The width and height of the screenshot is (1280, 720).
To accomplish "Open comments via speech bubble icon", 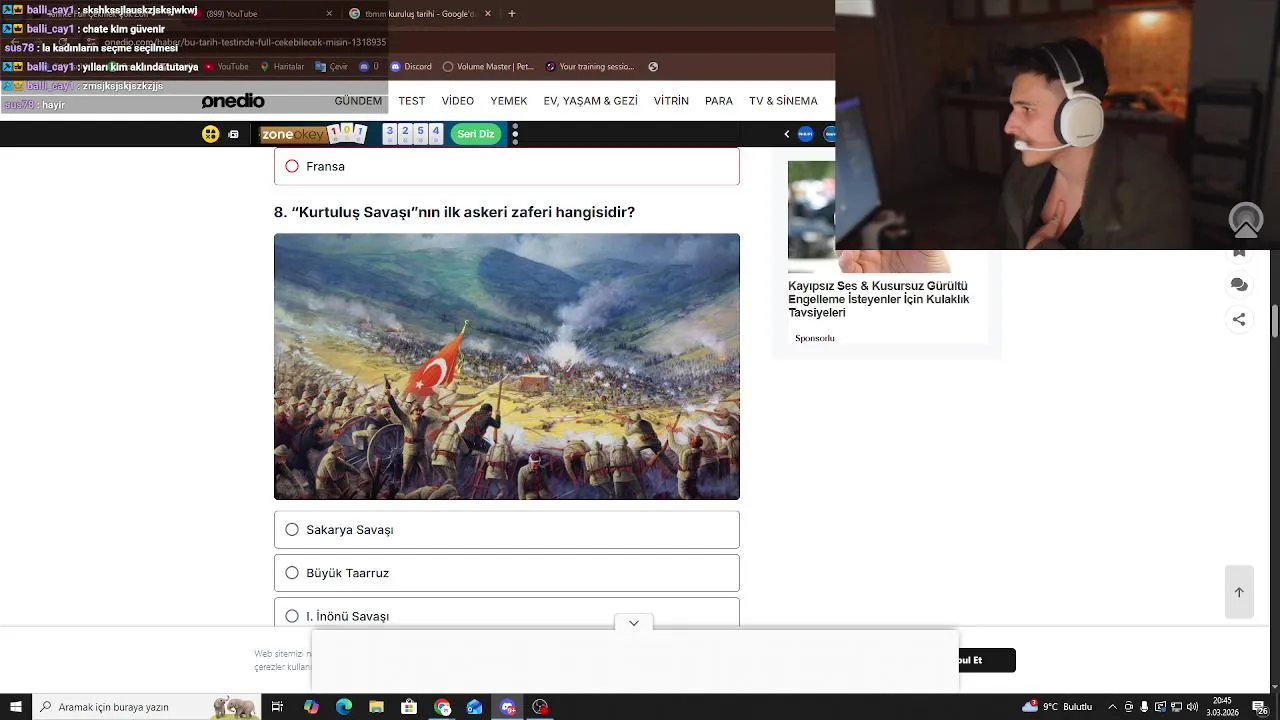I will 1239,285.
